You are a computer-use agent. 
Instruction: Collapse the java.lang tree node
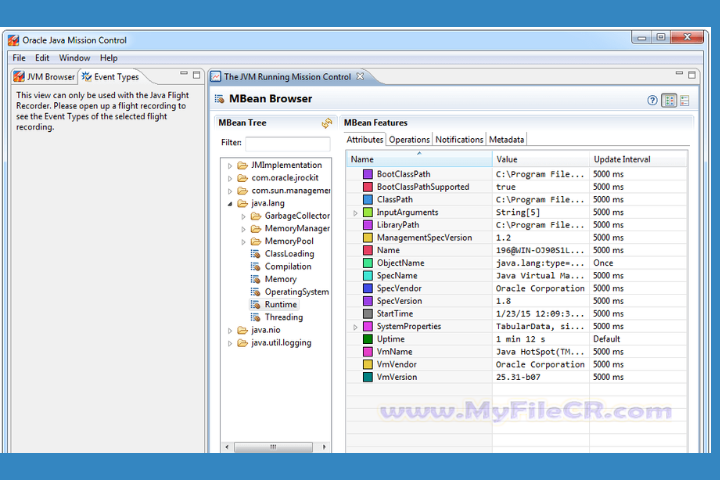230,204
